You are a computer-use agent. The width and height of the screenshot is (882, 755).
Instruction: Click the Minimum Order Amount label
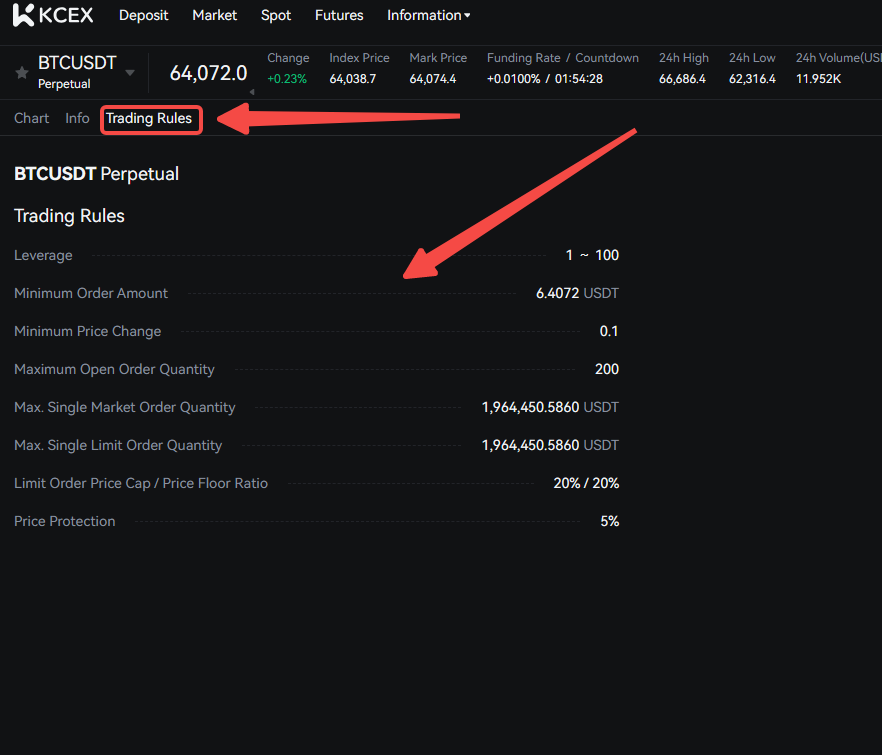91,293
